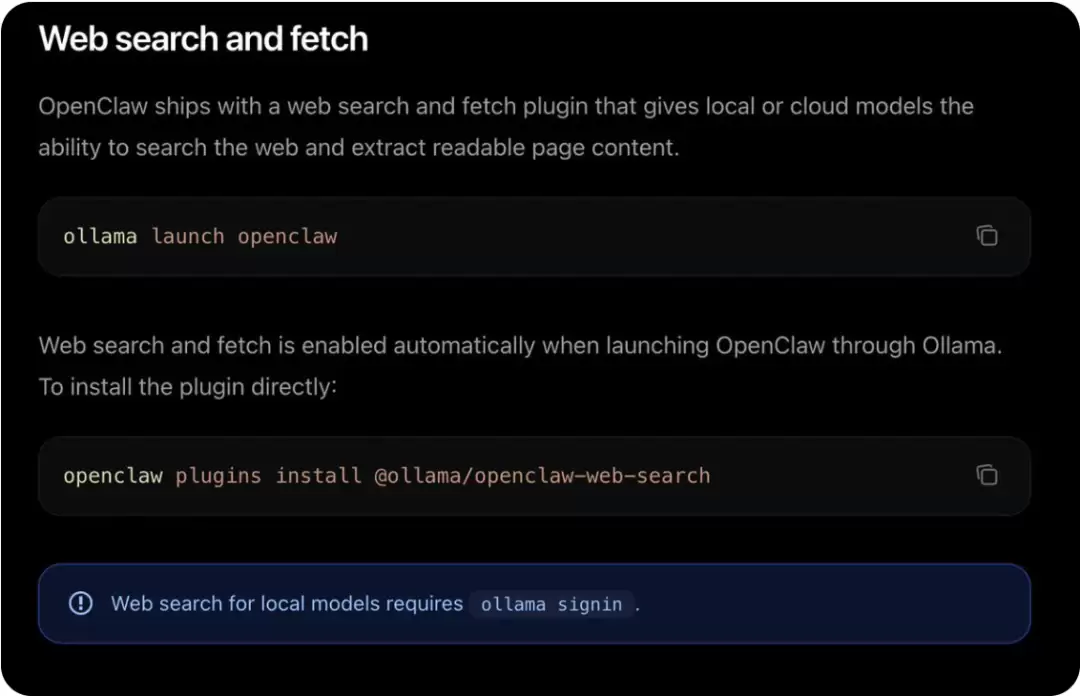Copy the 'ollama launch openclaw' command
Viewport: 1080px width, 696px height.
pyautogui.click(x=987, y=236)
